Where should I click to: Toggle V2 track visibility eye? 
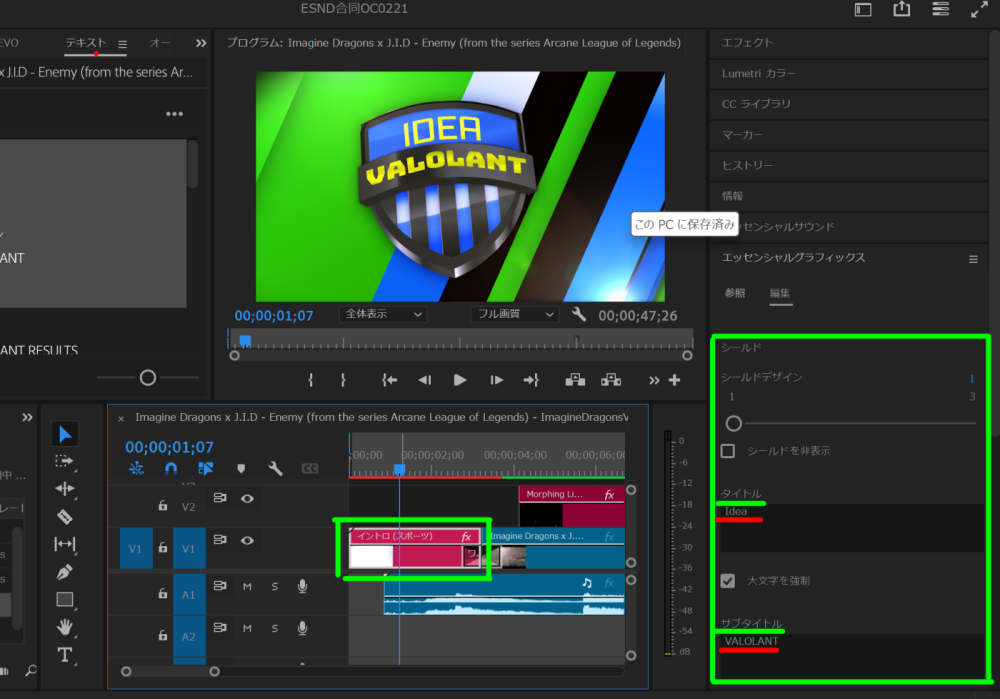(247, 498)
